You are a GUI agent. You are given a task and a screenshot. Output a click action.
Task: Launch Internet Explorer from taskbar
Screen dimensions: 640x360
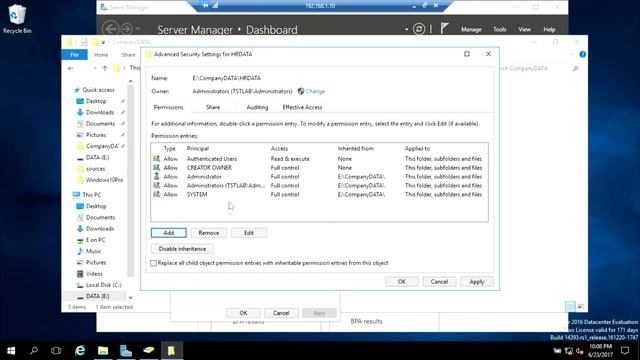click(80, 351)
